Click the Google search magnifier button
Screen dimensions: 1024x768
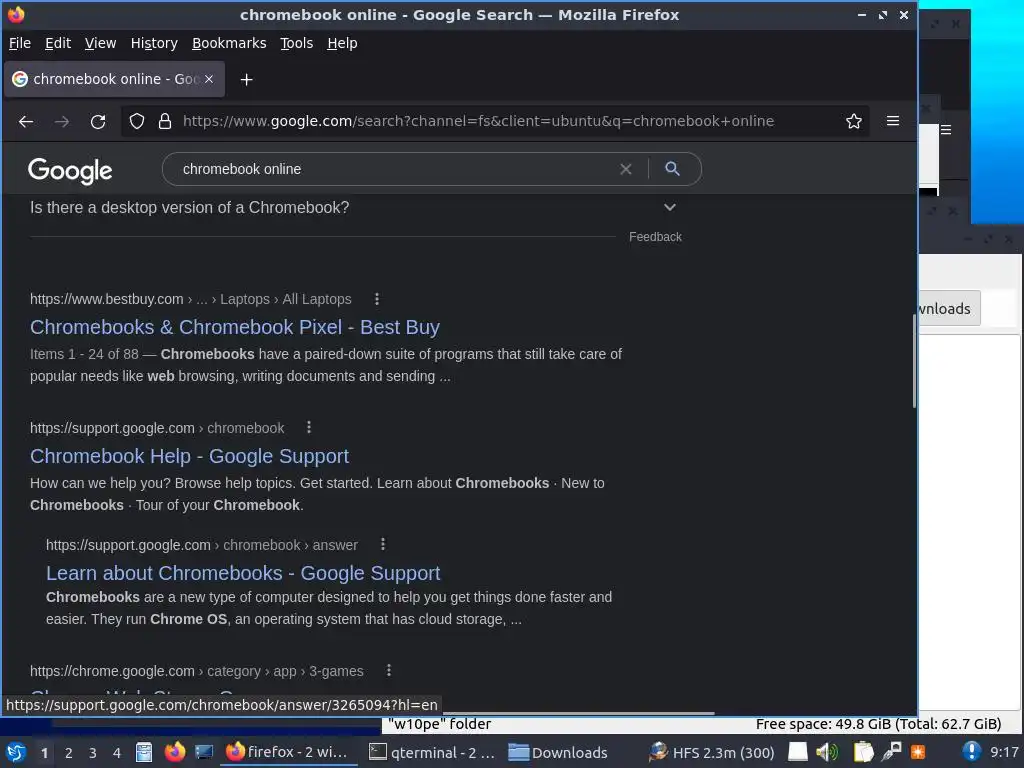[x=672, y=169]
